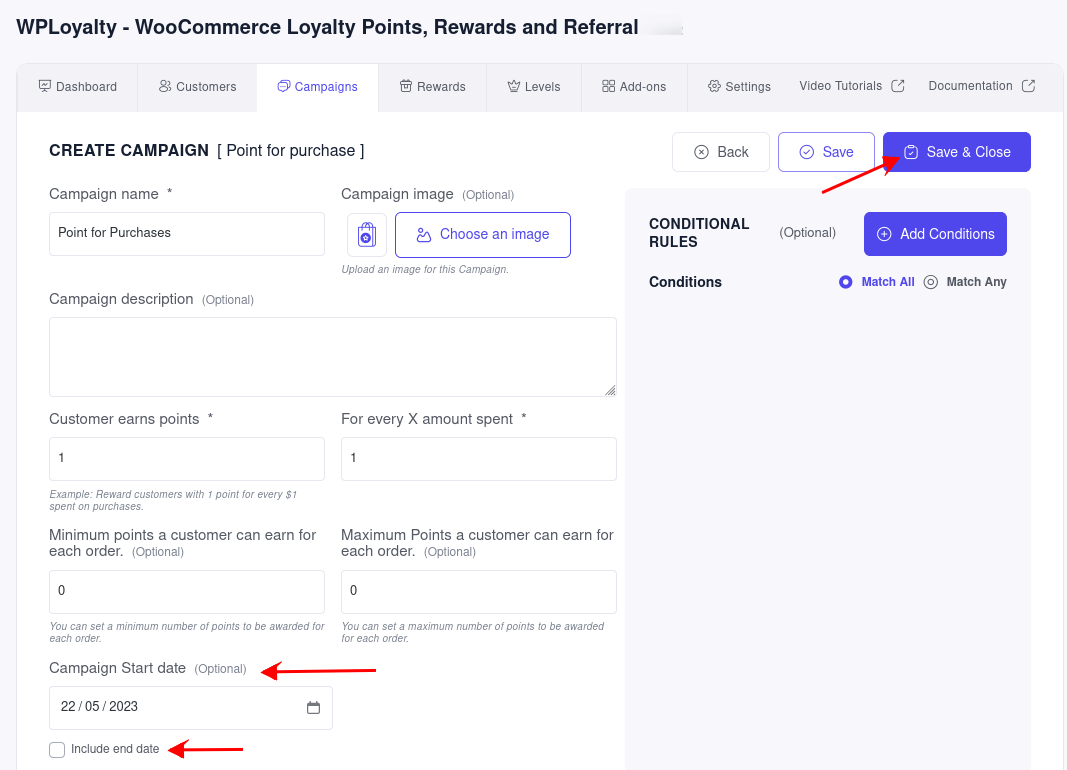Screen dimensions: 1067x770
Task: Click the Back button
Action: point(721,152)
